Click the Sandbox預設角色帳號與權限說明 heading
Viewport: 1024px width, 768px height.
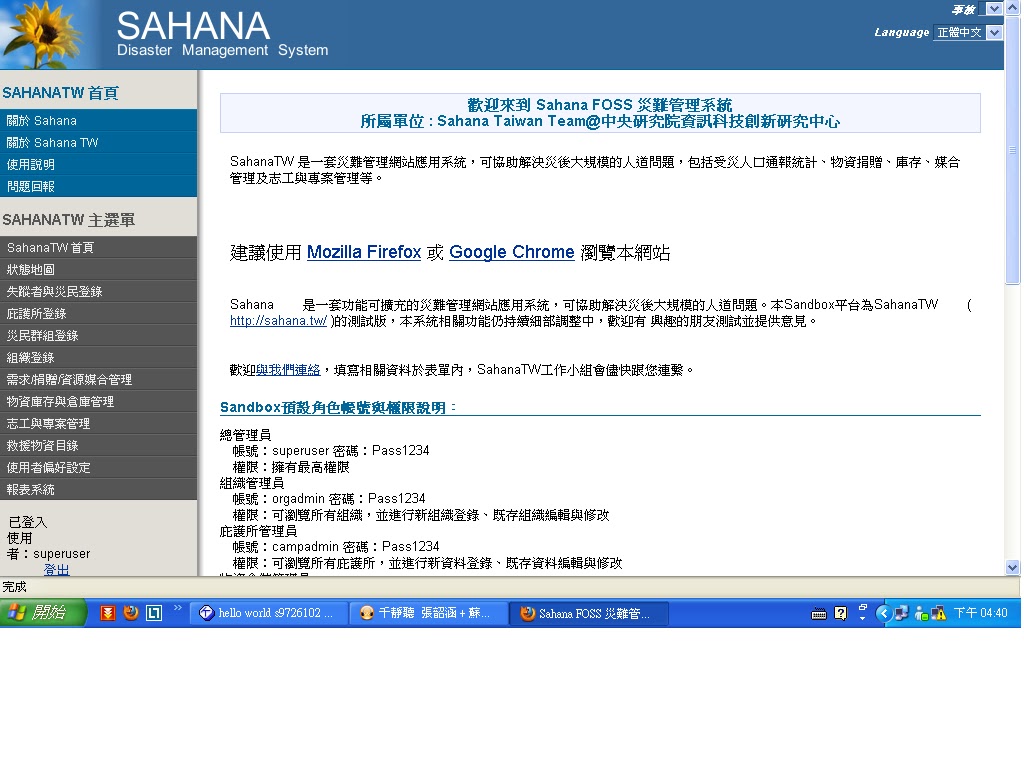click(x=338, y=408)
